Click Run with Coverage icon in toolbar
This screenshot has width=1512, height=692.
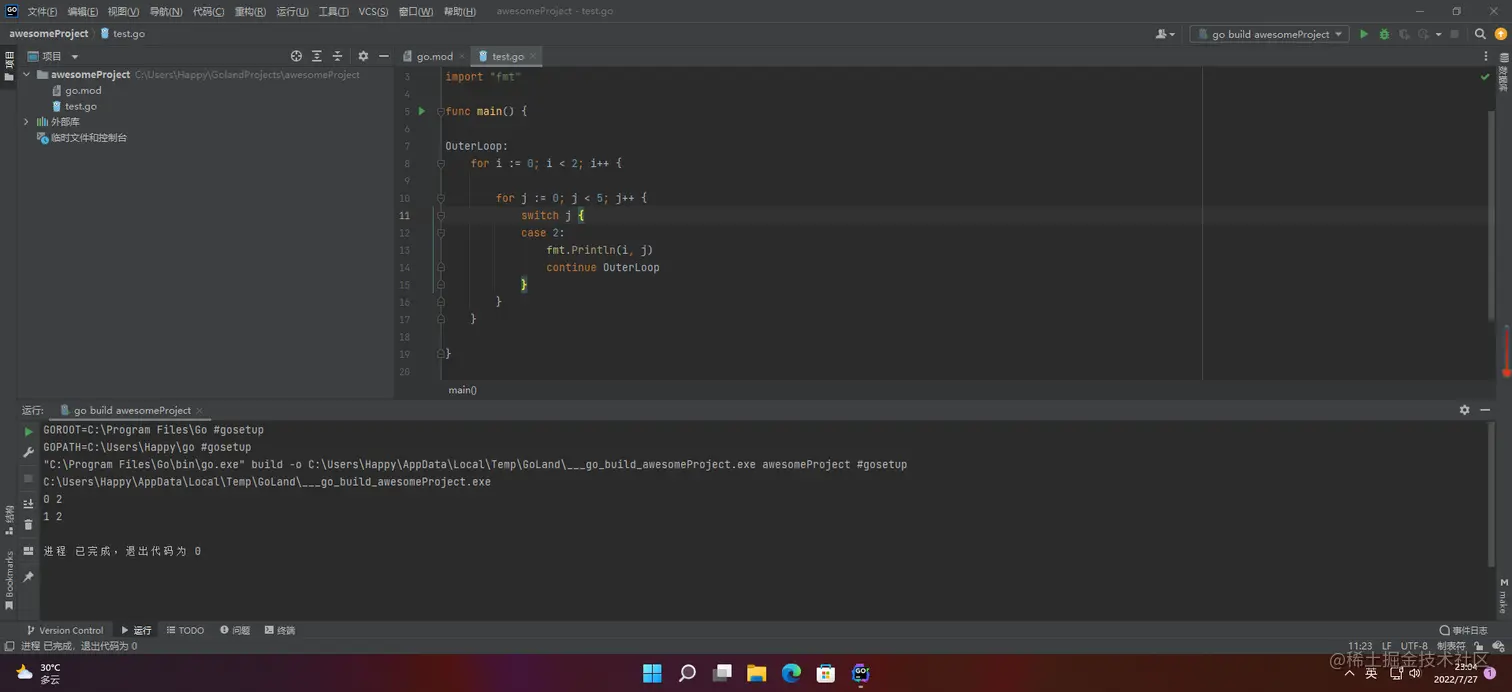click(1404, 34)
